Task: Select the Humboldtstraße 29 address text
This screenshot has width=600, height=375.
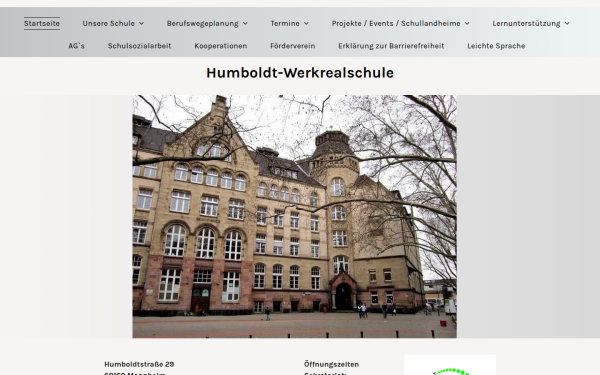Action: coord(139,364)
